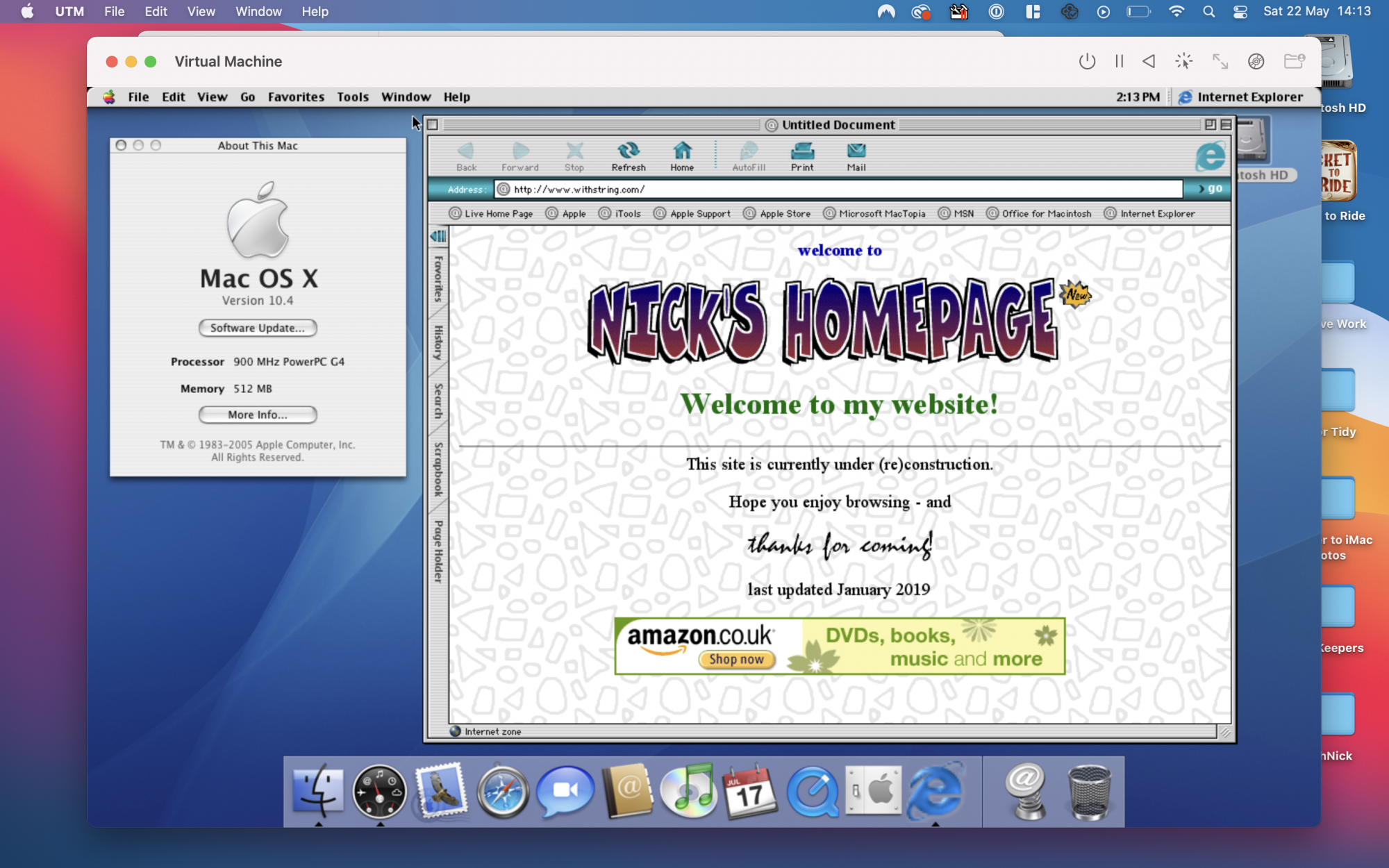Open Safari from the dock
The height and width of the screenshot is (868, 1389).
(x=502, y=791)
